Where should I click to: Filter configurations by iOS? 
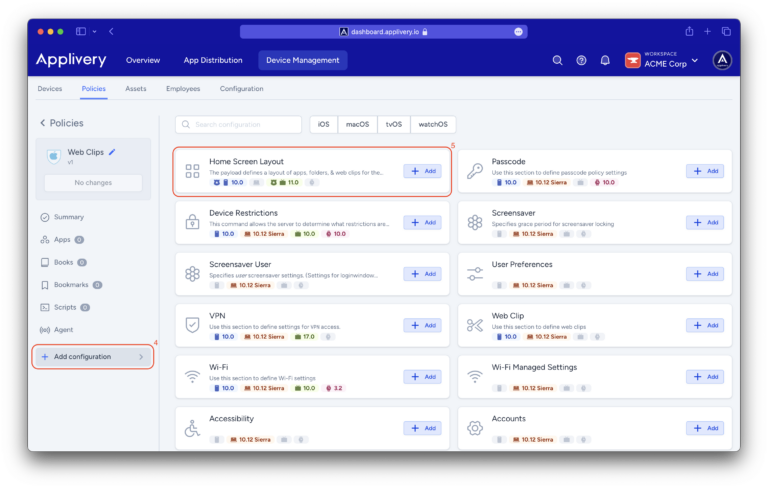323,125
